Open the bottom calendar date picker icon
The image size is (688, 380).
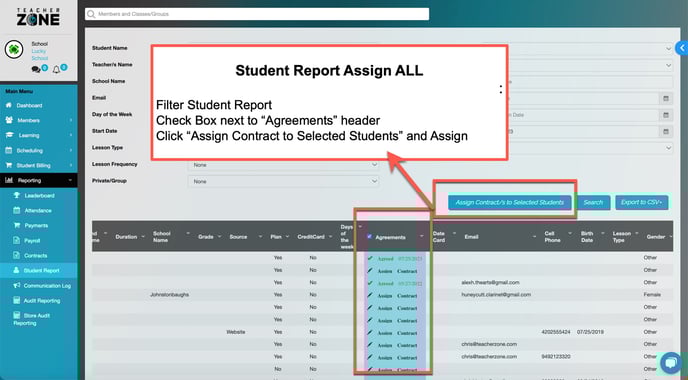(x=666, y=131)
